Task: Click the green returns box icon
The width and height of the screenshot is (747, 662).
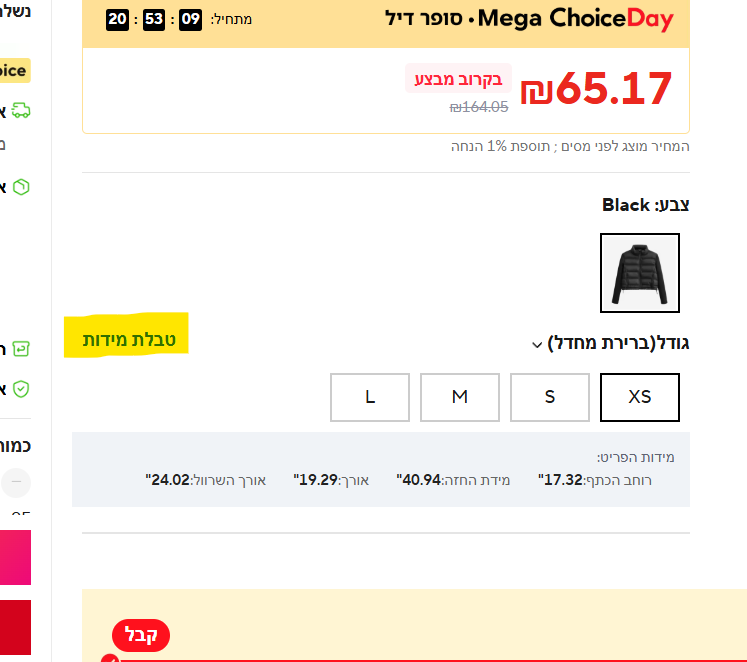Action: click(21, 349)
